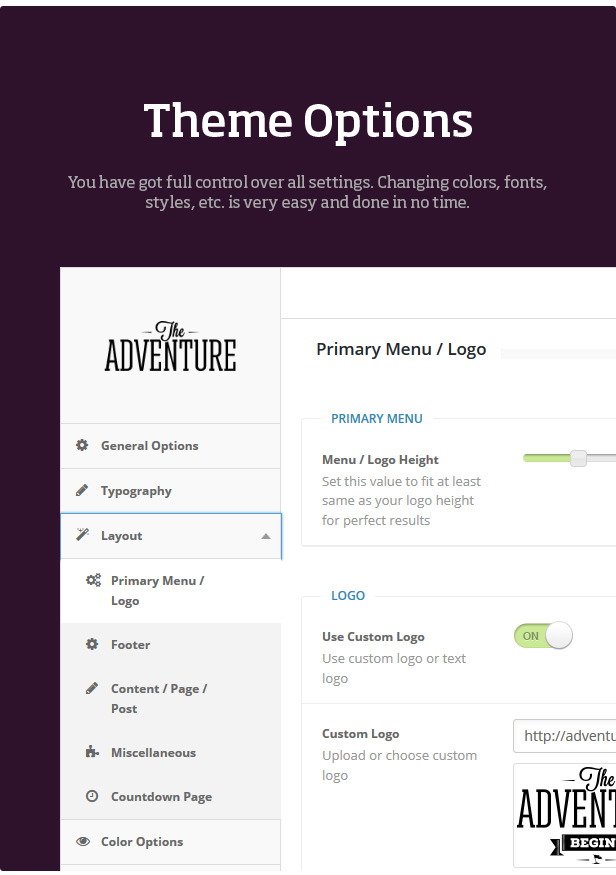
Task: Click The Adventure logo in sidebar
Action: click(x=171, y=348)
